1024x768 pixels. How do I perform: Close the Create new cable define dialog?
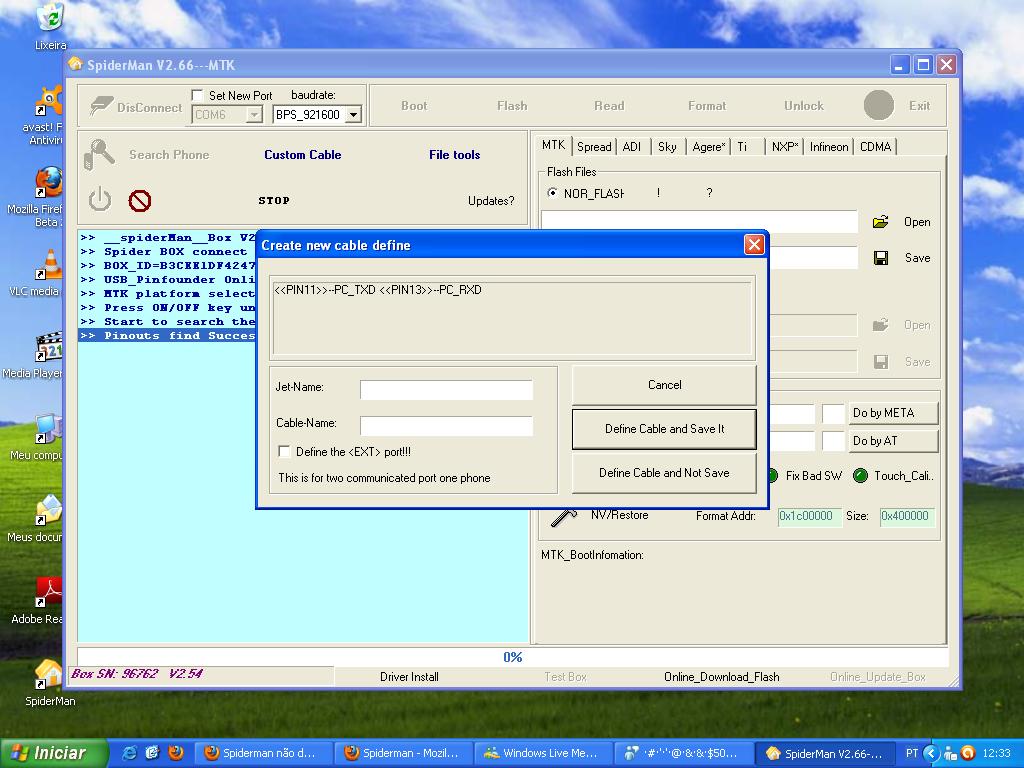754,244
